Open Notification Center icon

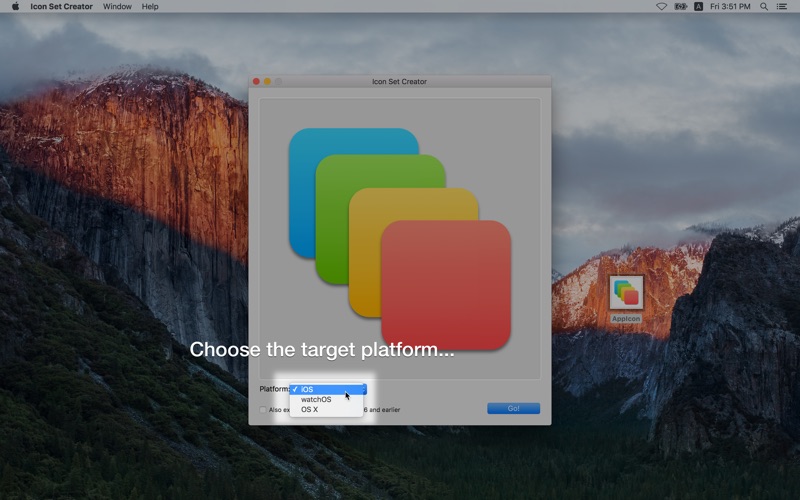pos(782,7)
